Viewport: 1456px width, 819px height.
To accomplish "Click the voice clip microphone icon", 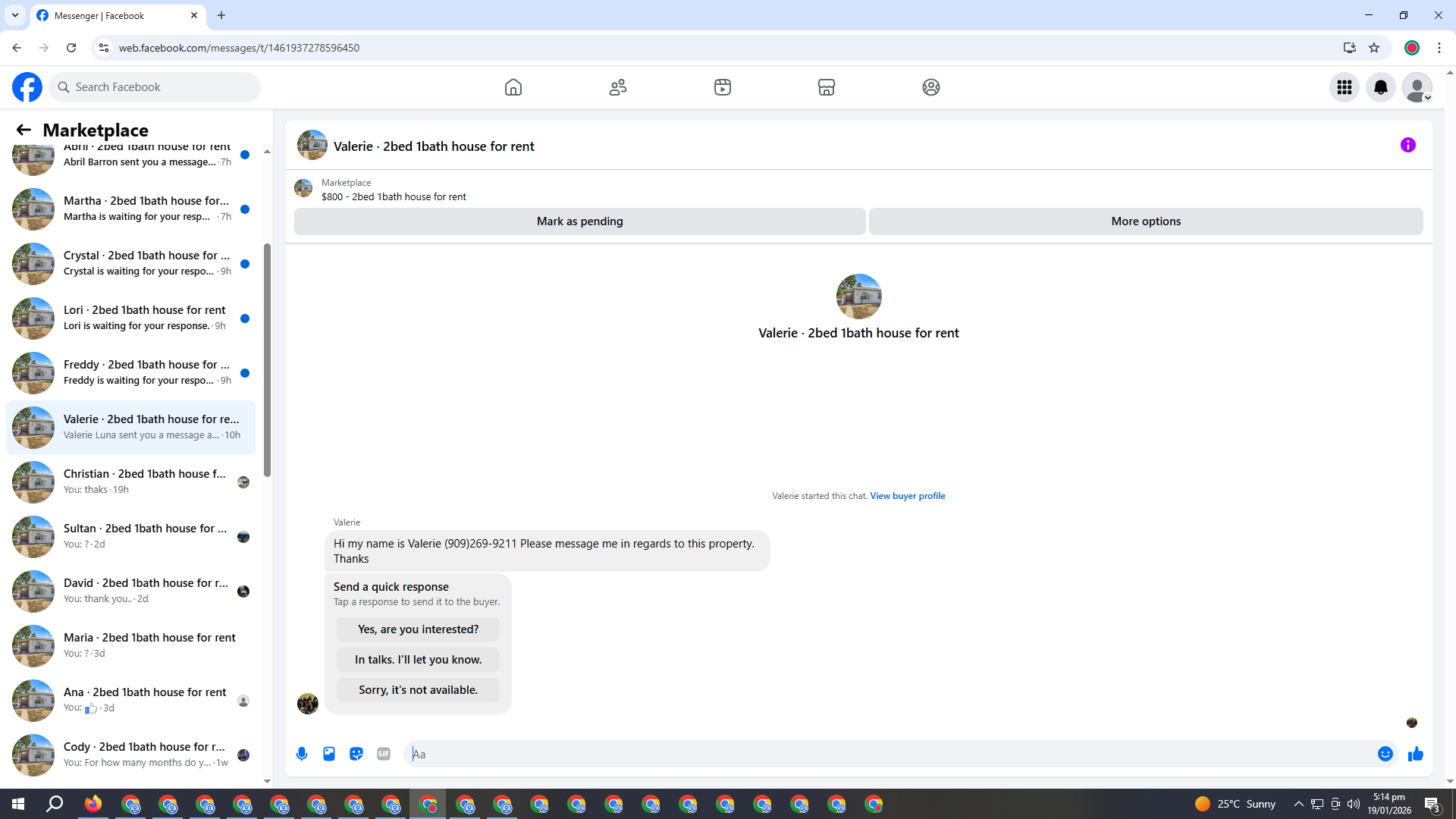I will click(x=302, y=754).
